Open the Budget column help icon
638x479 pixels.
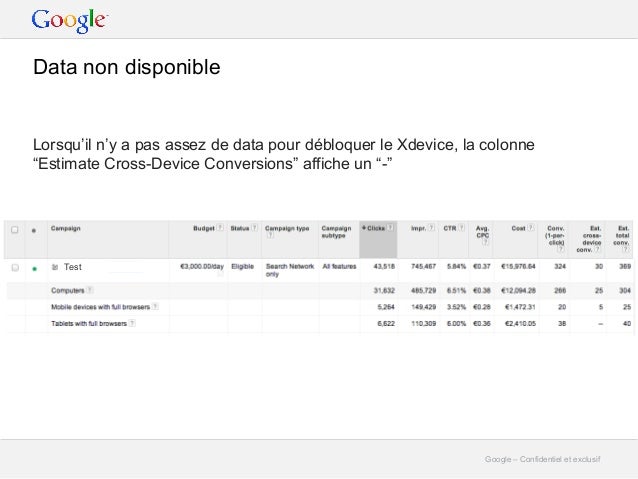click(x=220, y=228)
